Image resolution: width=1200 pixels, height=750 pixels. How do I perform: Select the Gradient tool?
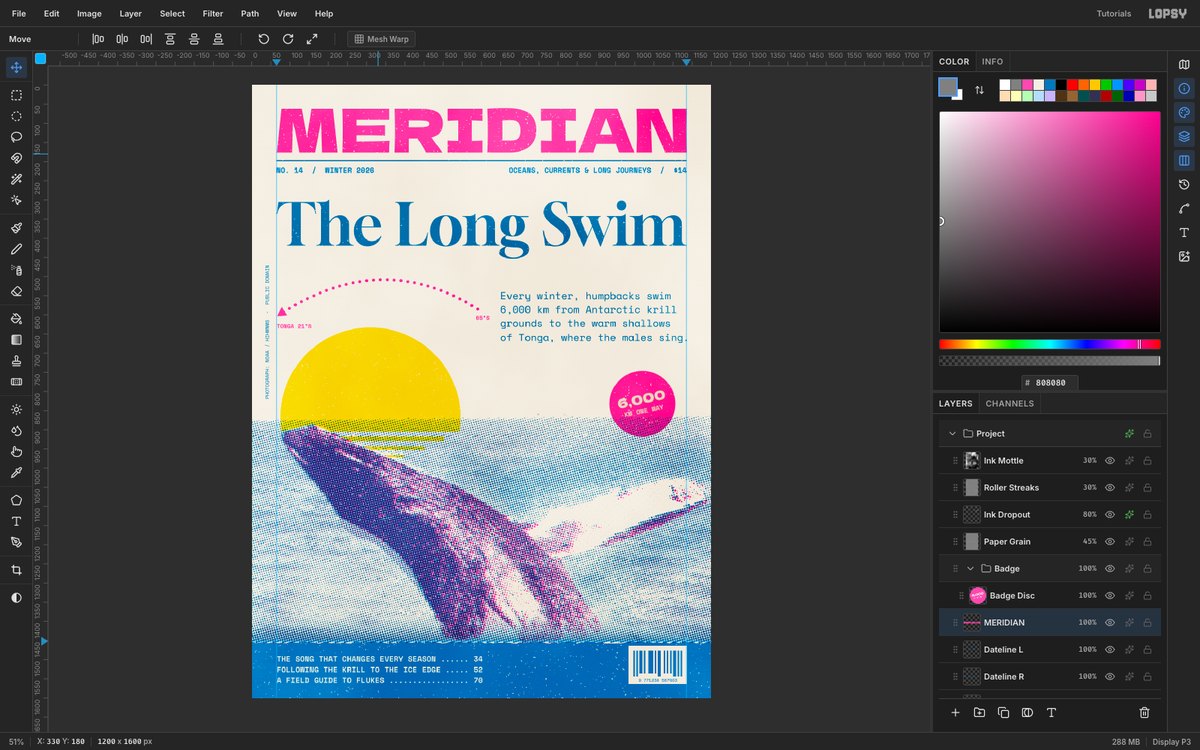pos(16,340)
